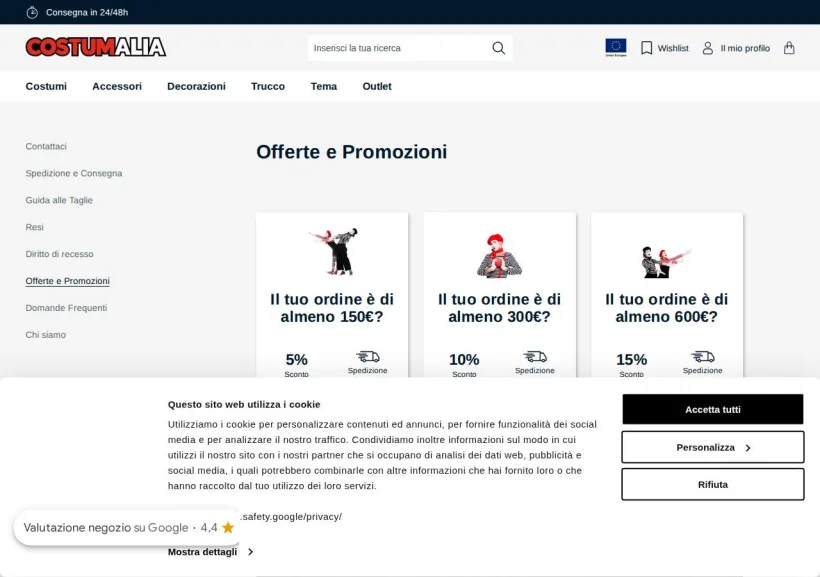Click 'Questo sito web utilizza i cookie' title
This screenshot has width=820, height=577.
244,404
